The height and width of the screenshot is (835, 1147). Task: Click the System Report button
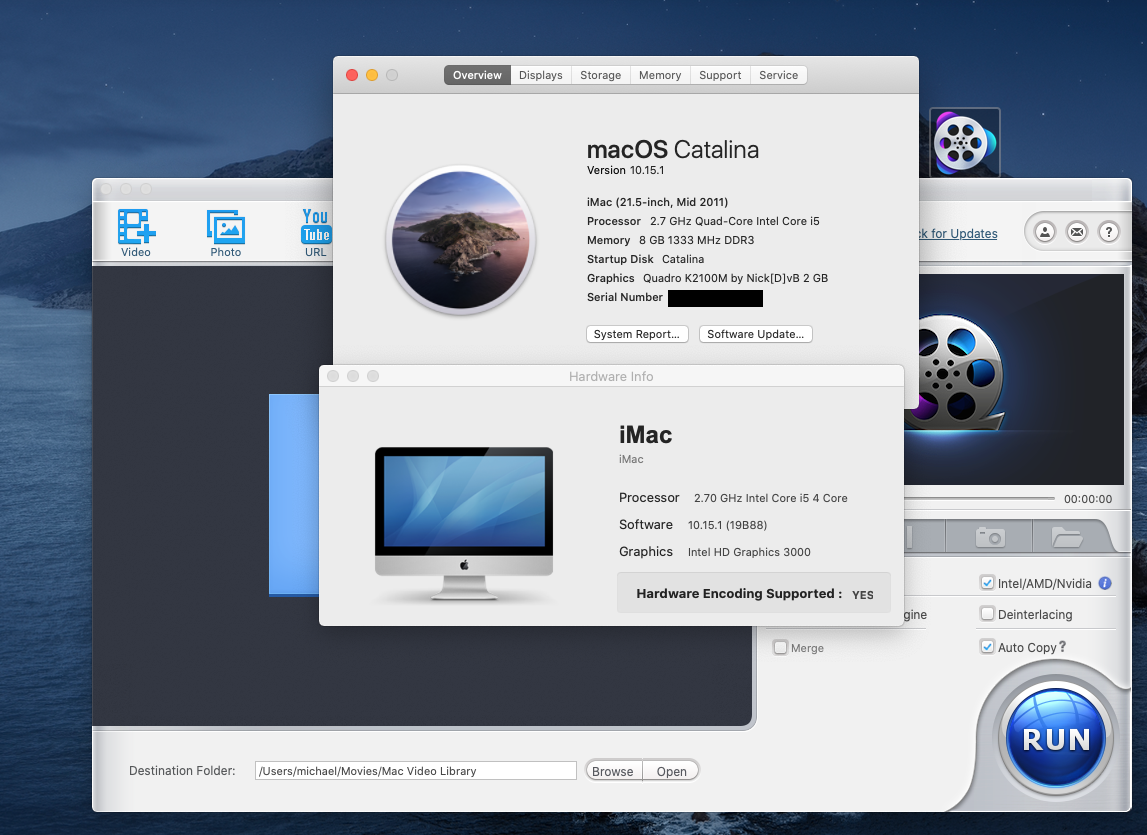pyautogui.click(x=637, y=334)
